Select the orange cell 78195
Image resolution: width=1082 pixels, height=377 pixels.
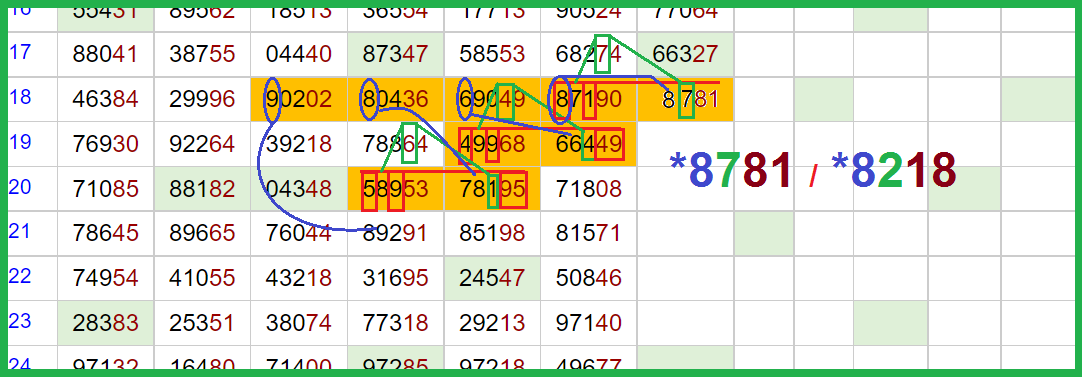coord(492,188)
